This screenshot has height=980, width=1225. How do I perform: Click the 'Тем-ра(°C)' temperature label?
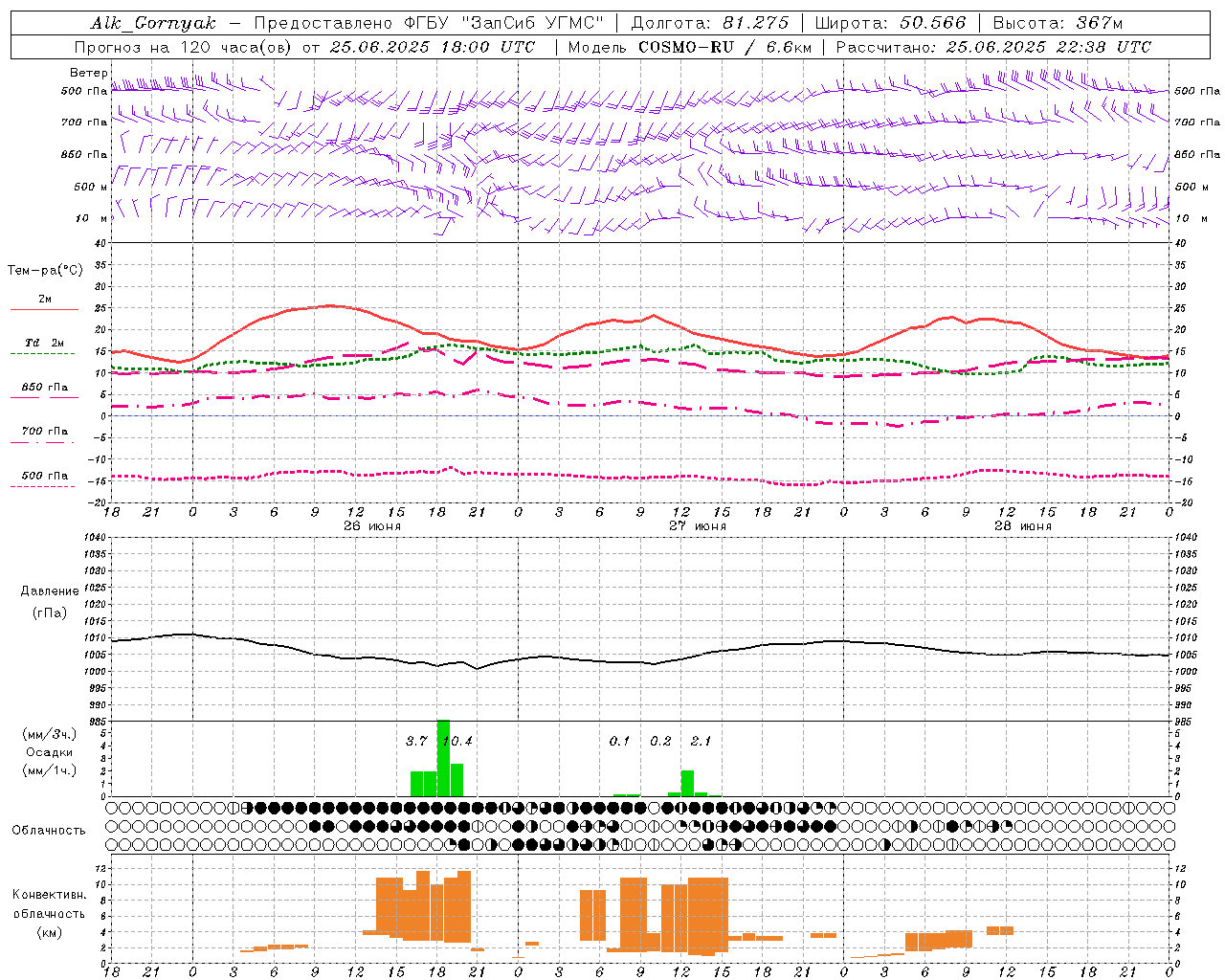46,271
